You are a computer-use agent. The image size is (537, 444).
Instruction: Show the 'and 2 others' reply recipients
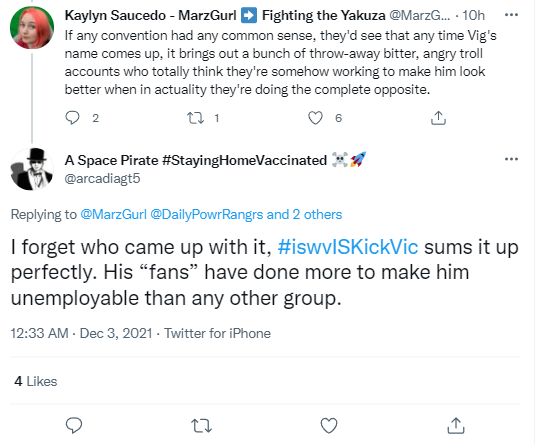pyautogui.click(x=304, y=214)
